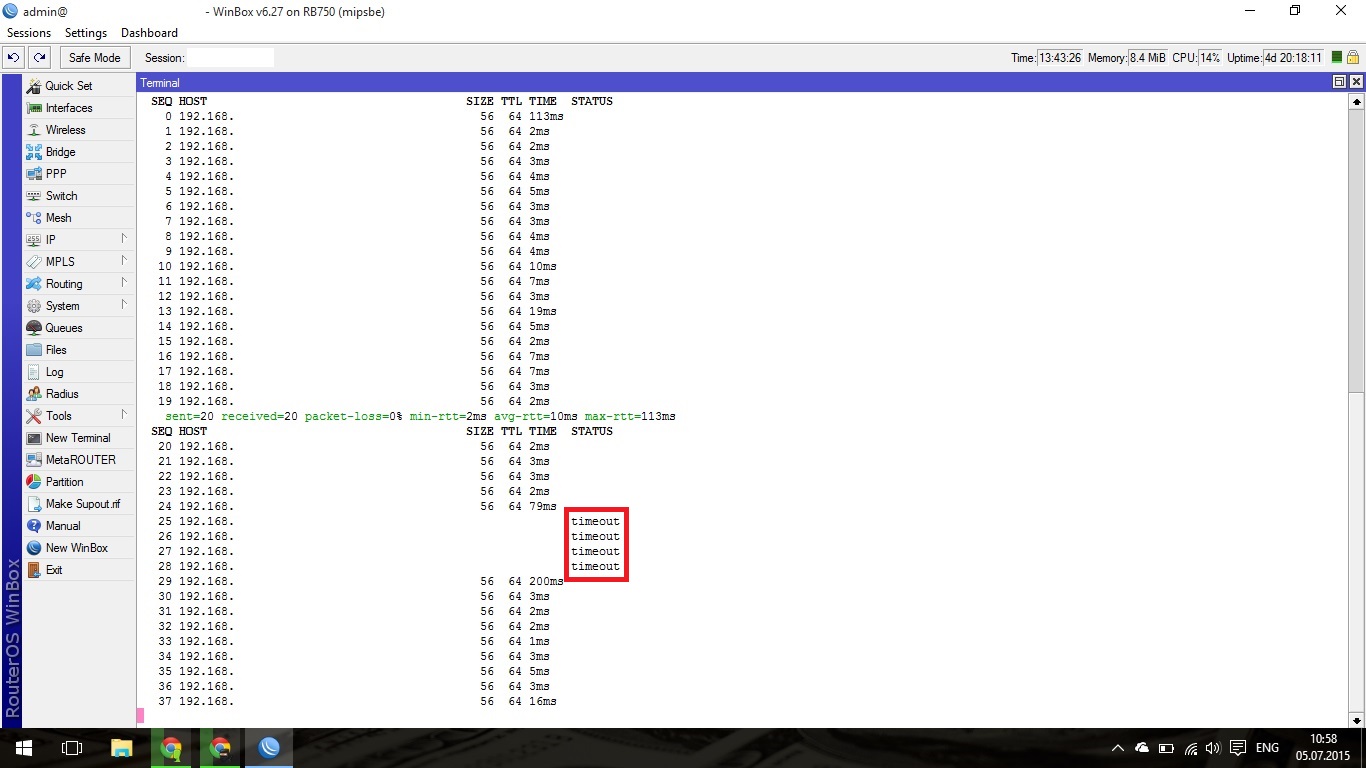
Task: Select Bridge in the sidebar
Action: click(60, 152)
